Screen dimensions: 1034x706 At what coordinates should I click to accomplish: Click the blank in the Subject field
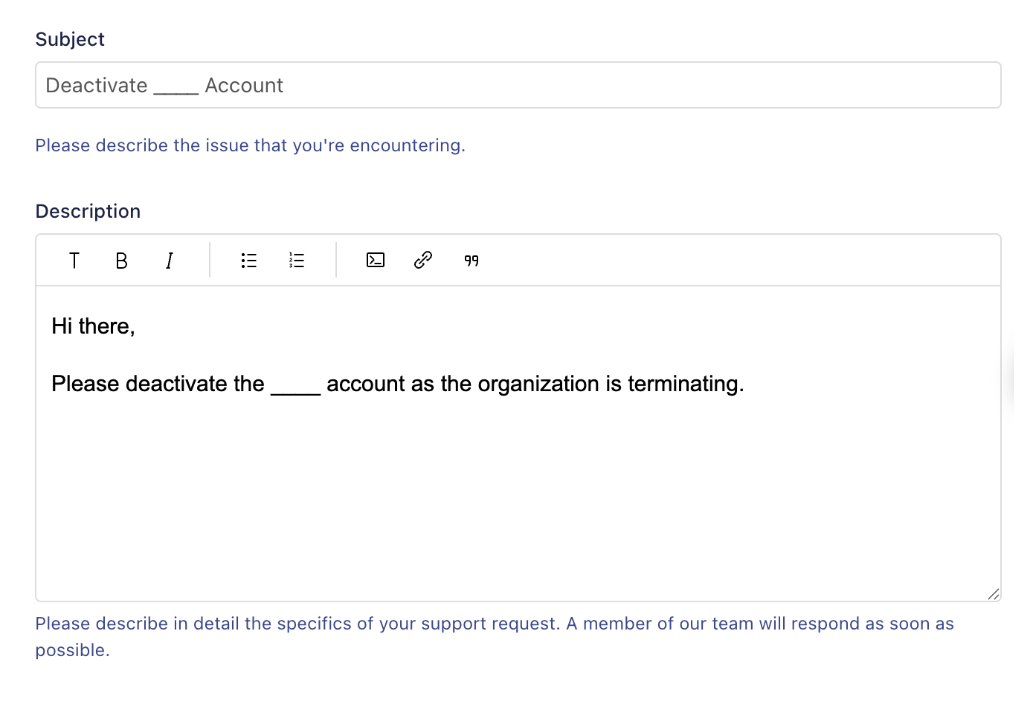pos(176,88)
